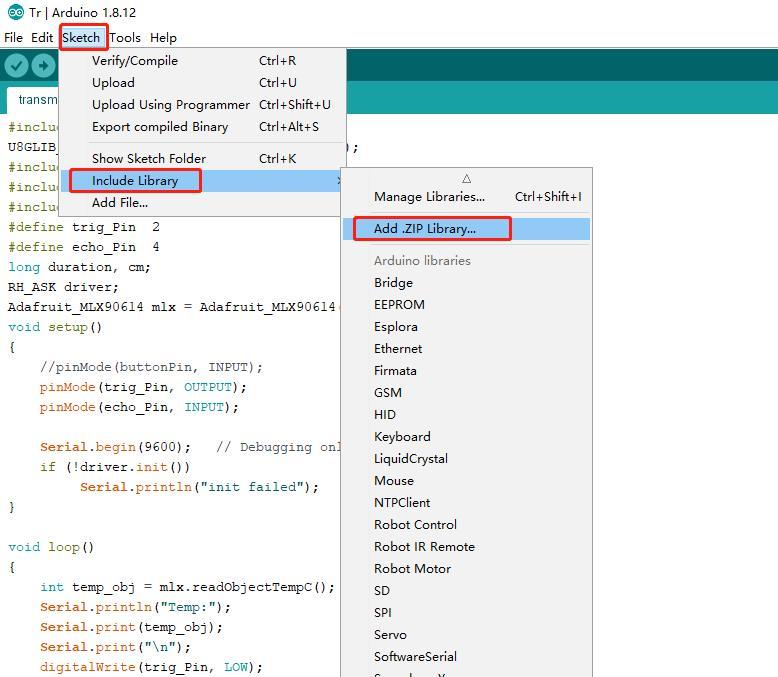Image resolution: width=778 pixels, height=677 pixels.
Task: Click the Upload arrow toolbar icon
Action: (x=44, y=66)
